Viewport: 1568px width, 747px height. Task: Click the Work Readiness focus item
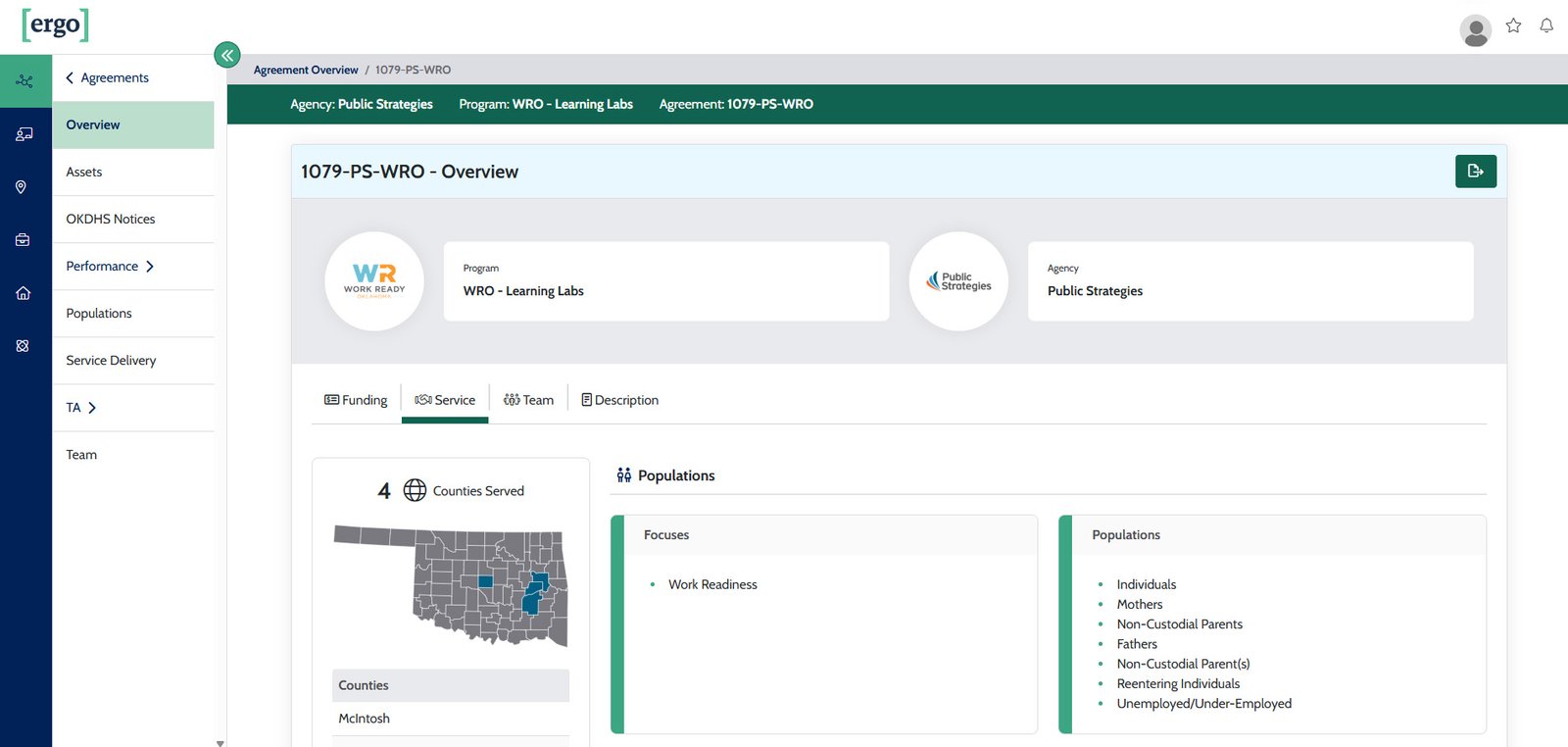[x=712, y=584]
